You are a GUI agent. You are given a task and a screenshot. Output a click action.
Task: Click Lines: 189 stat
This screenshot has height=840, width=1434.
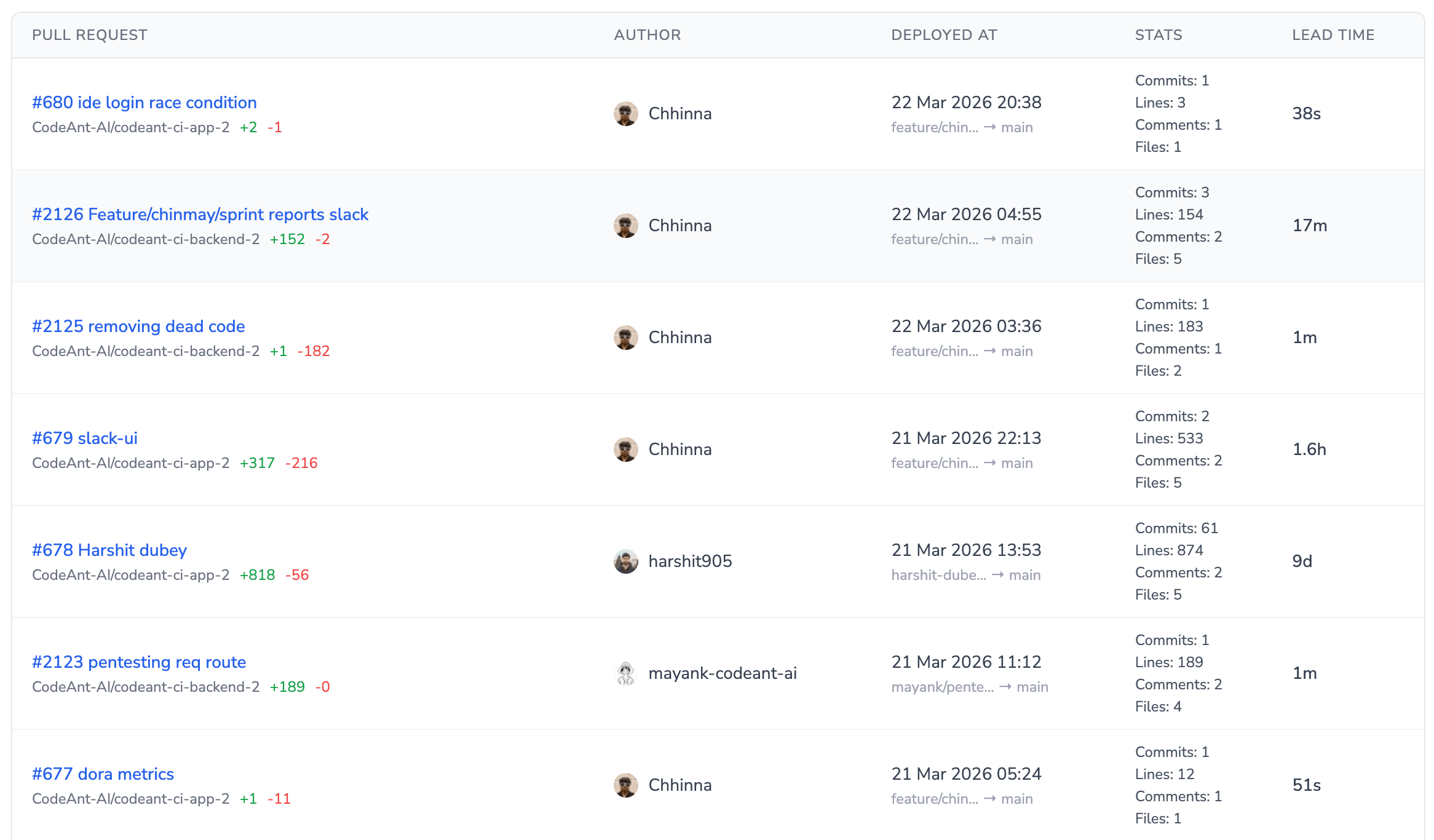(1169, 662)
